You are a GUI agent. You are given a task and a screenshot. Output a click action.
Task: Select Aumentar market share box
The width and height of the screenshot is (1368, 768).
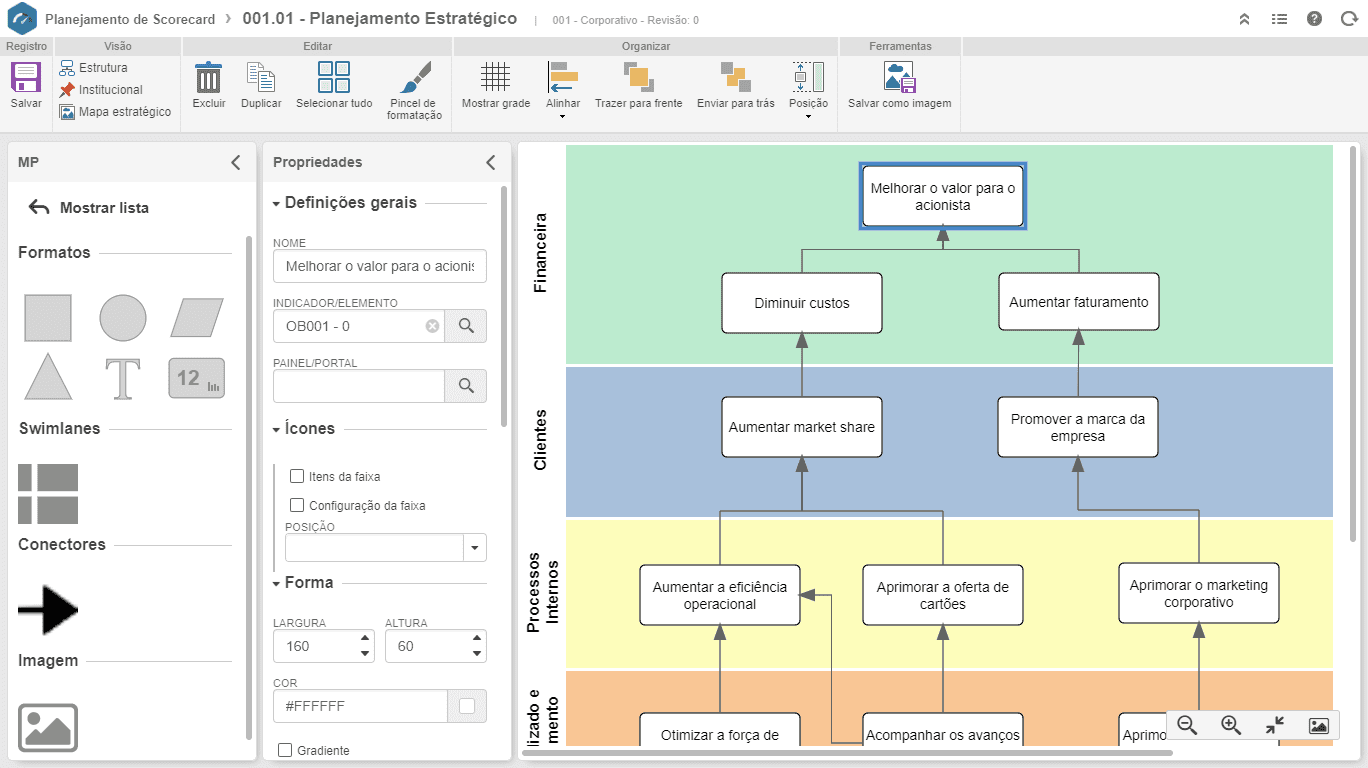click(x=802, y=427)
